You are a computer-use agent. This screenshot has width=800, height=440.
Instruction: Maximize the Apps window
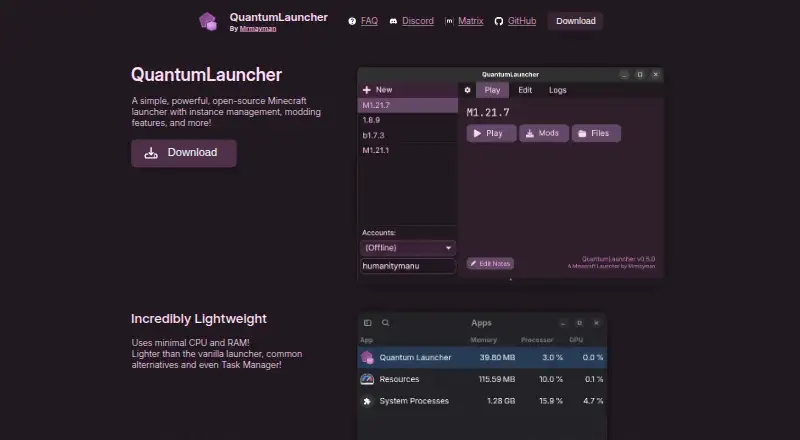(x=579, y=323)
